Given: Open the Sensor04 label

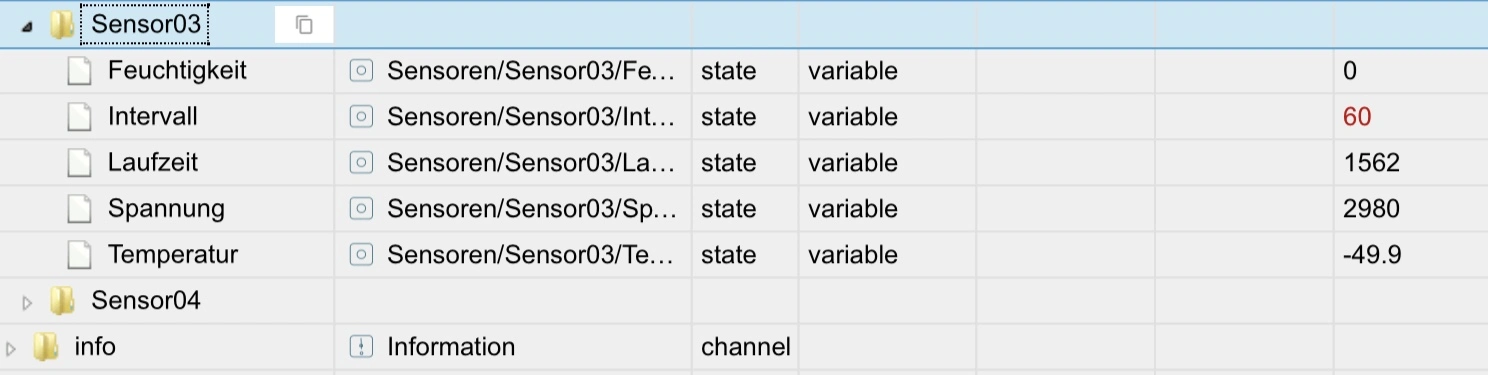Looking at the screenshot, I should [146, 300].
